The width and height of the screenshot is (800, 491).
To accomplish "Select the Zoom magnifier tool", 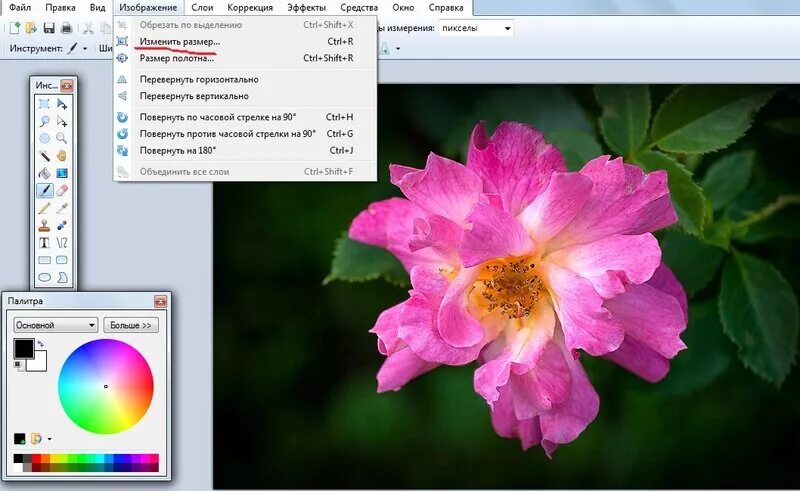I will [x=62, y=138].
